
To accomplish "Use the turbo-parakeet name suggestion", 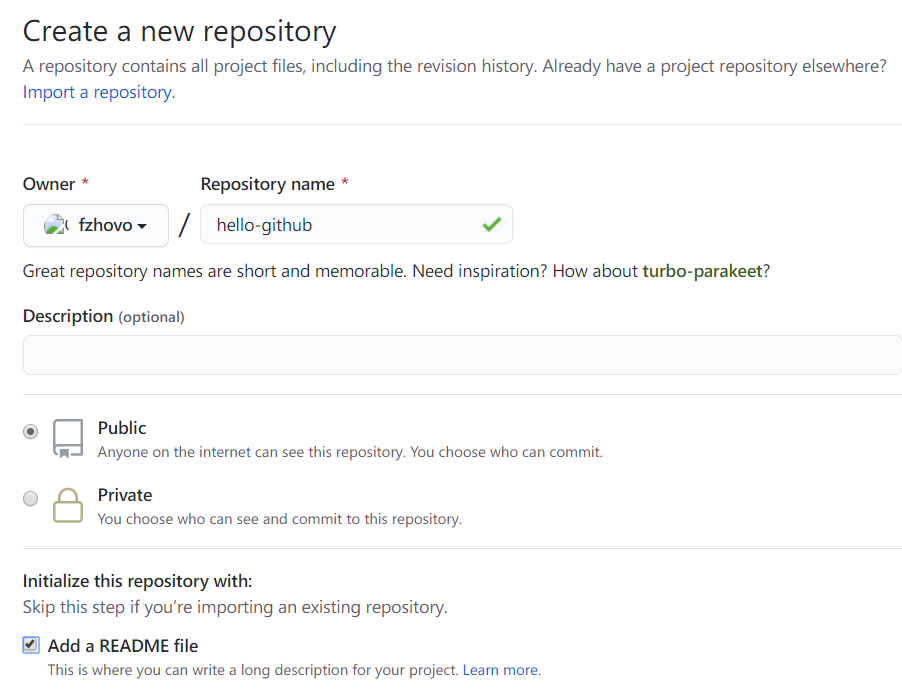I will point(702,271).
